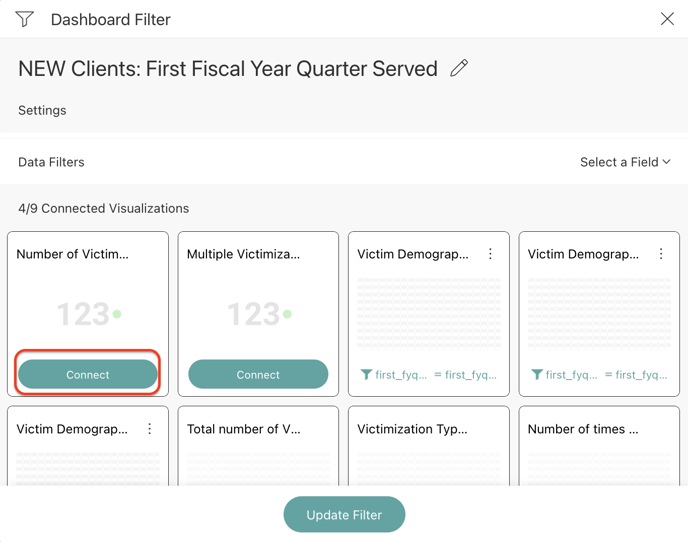
Task: Select the Number of times ... card
Action: tap(599, 445)
